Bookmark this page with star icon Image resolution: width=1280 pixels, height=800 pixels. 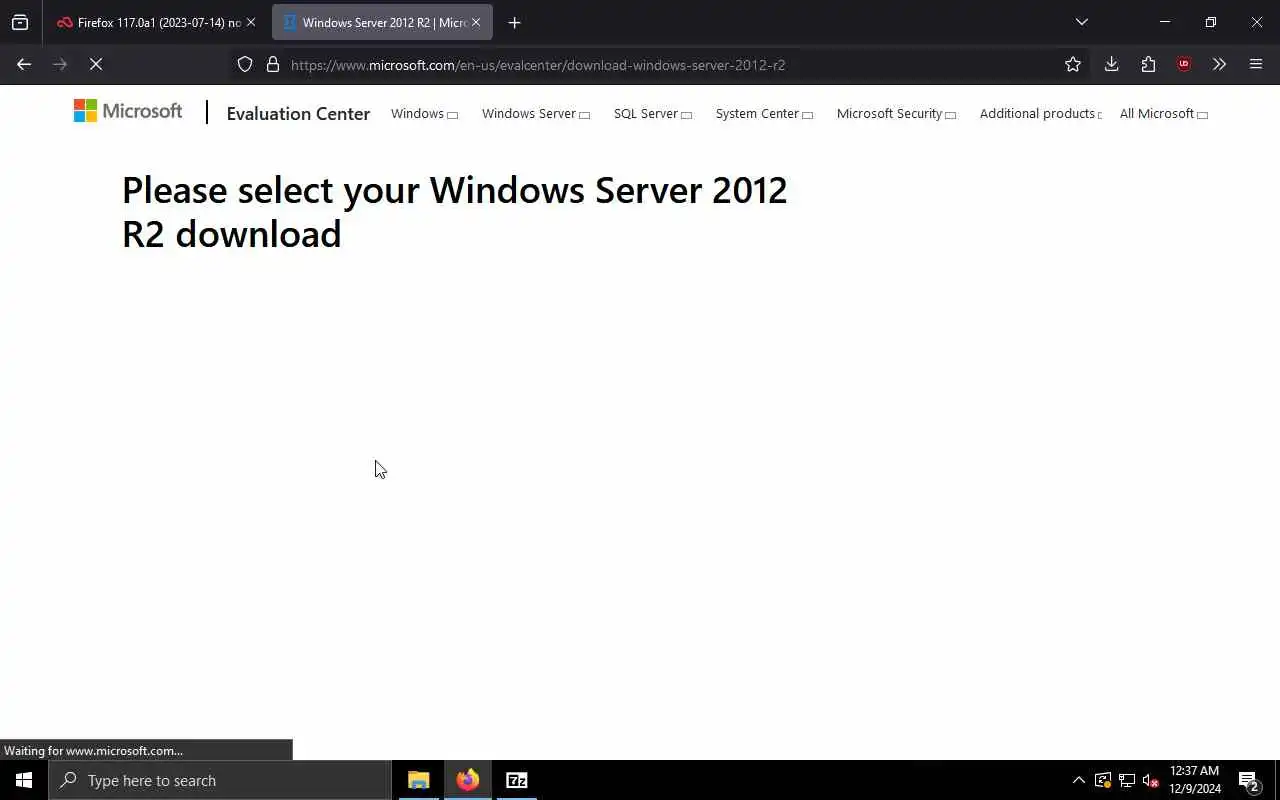click(1073, 64)
